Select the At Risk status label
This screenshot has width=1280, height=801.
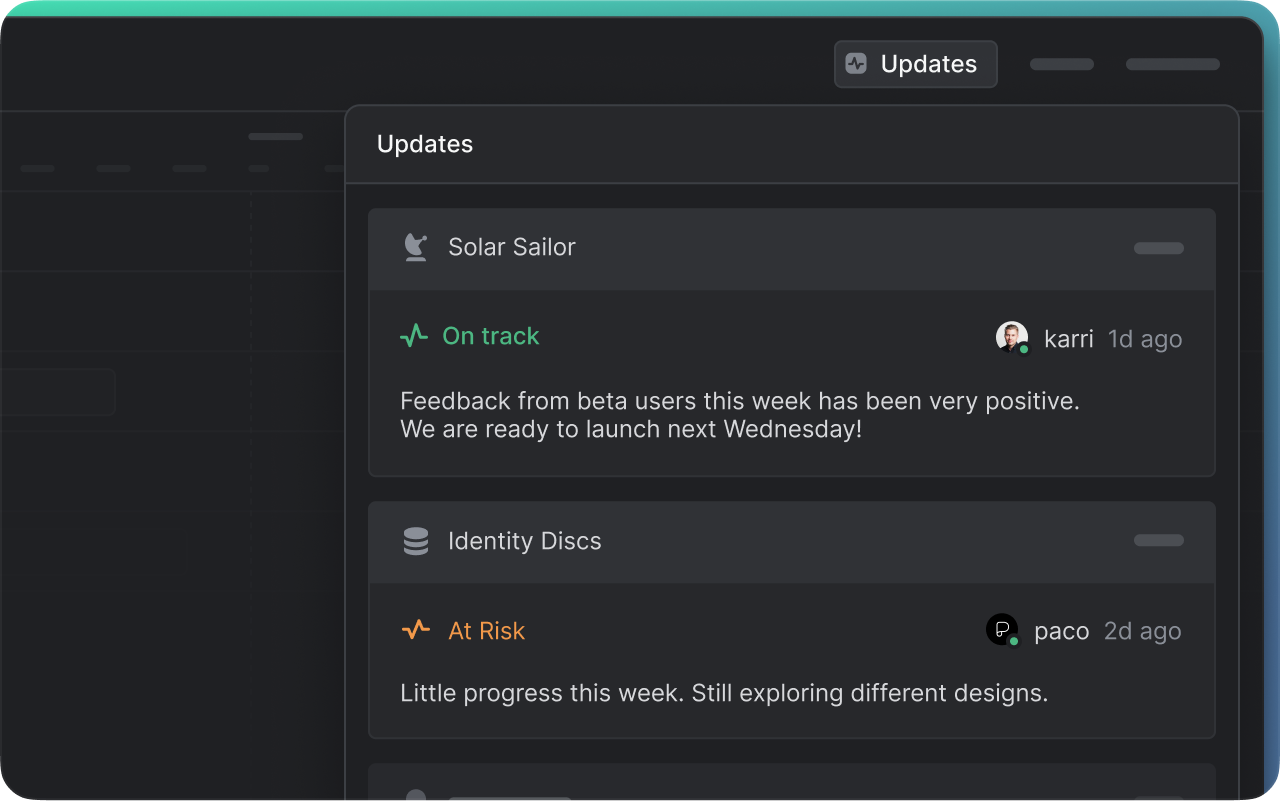tap(486, 631)
